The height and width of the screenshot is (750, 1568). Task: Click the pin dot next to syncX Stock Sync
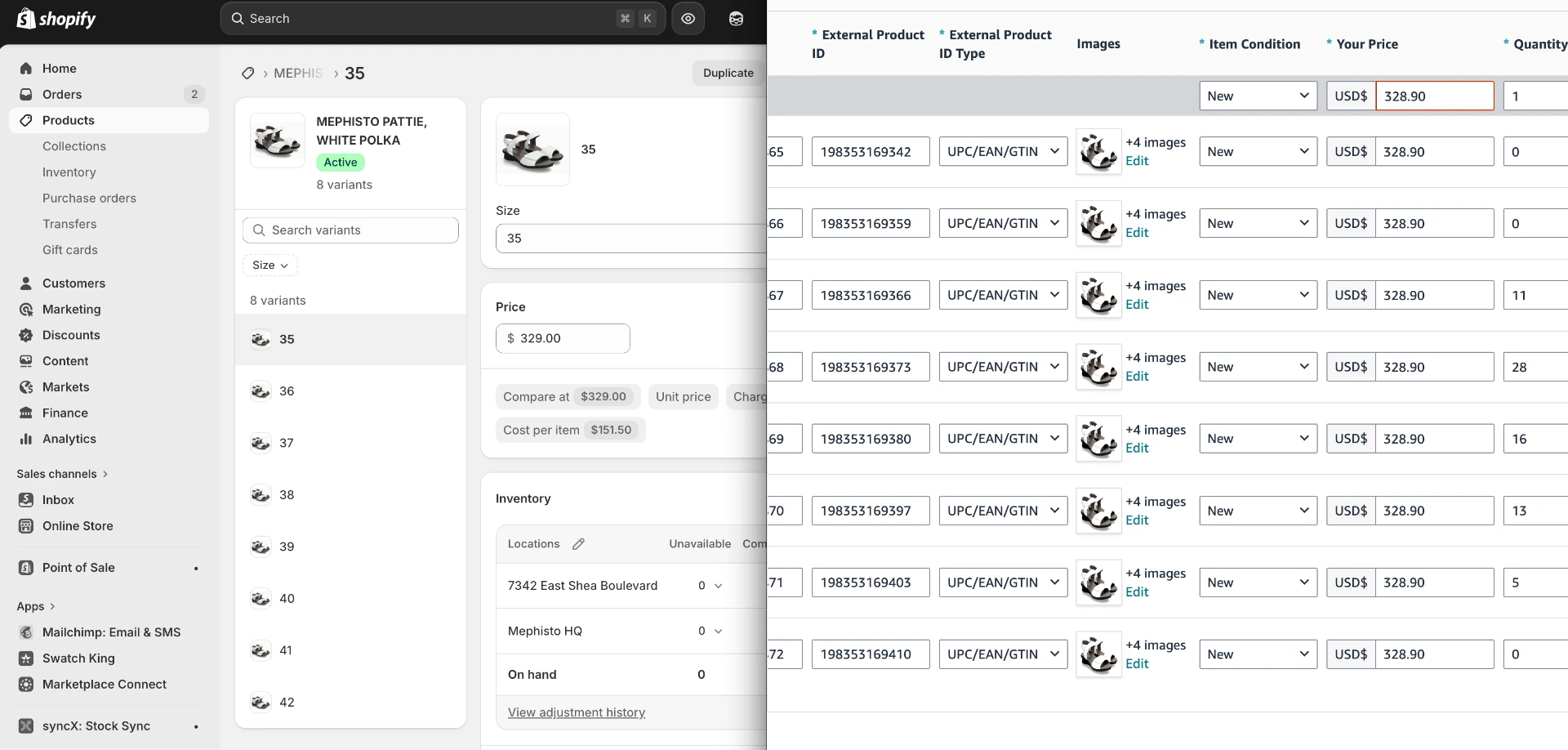196,727
